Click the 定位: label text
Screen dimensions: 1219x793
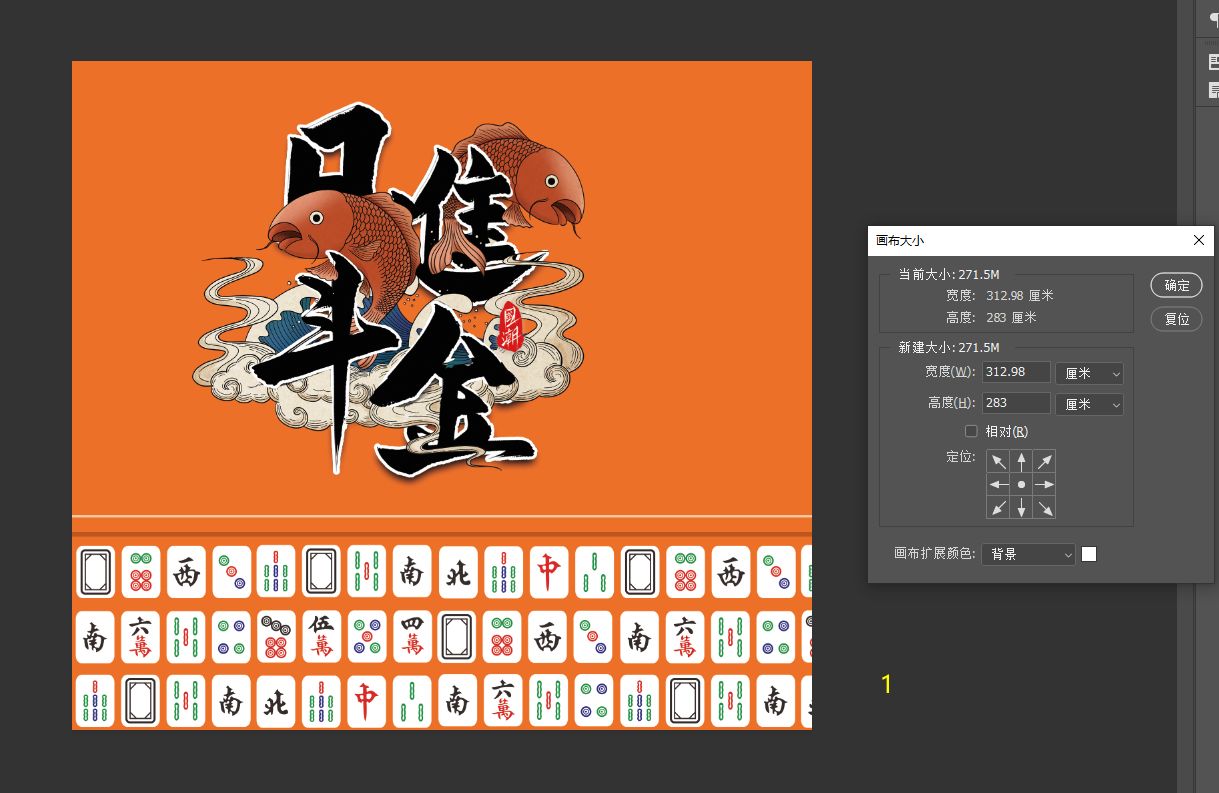pos(960,457)
